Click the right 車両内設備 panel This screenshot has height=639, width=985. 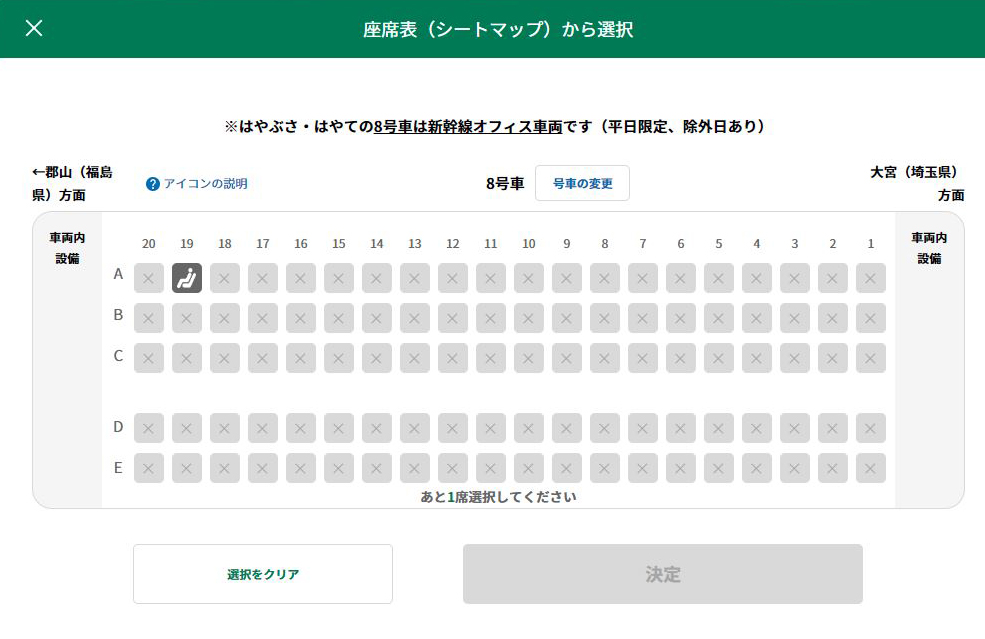(x=929, y=360)
